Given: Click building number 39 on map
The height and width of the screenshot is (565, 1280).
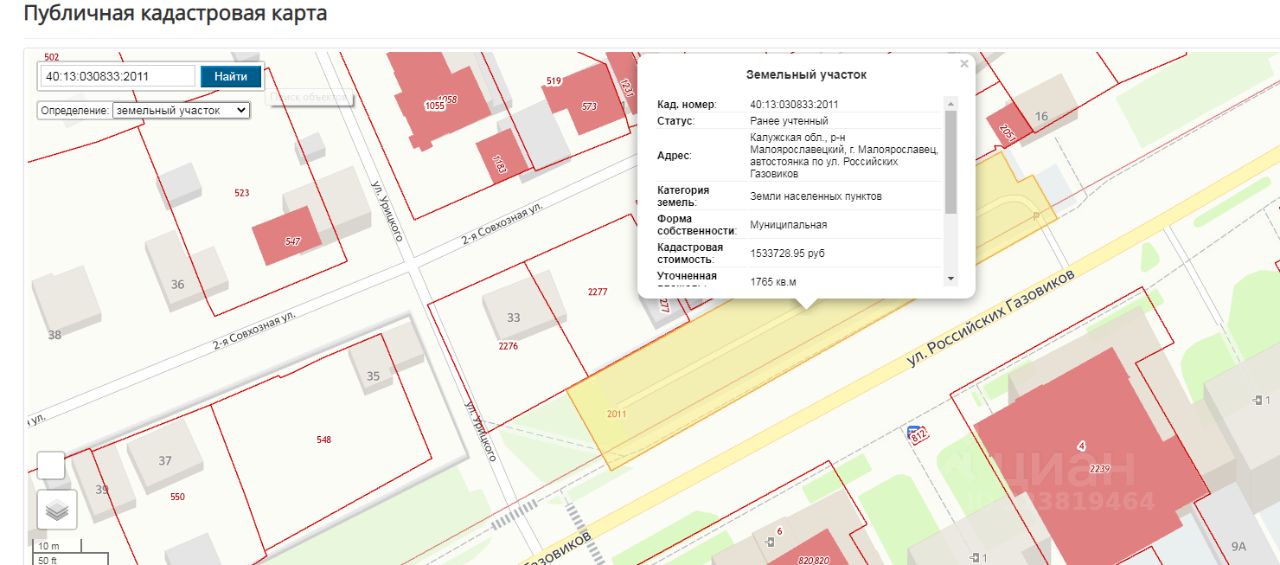Looking at the screenshot, I should (102, 489).
